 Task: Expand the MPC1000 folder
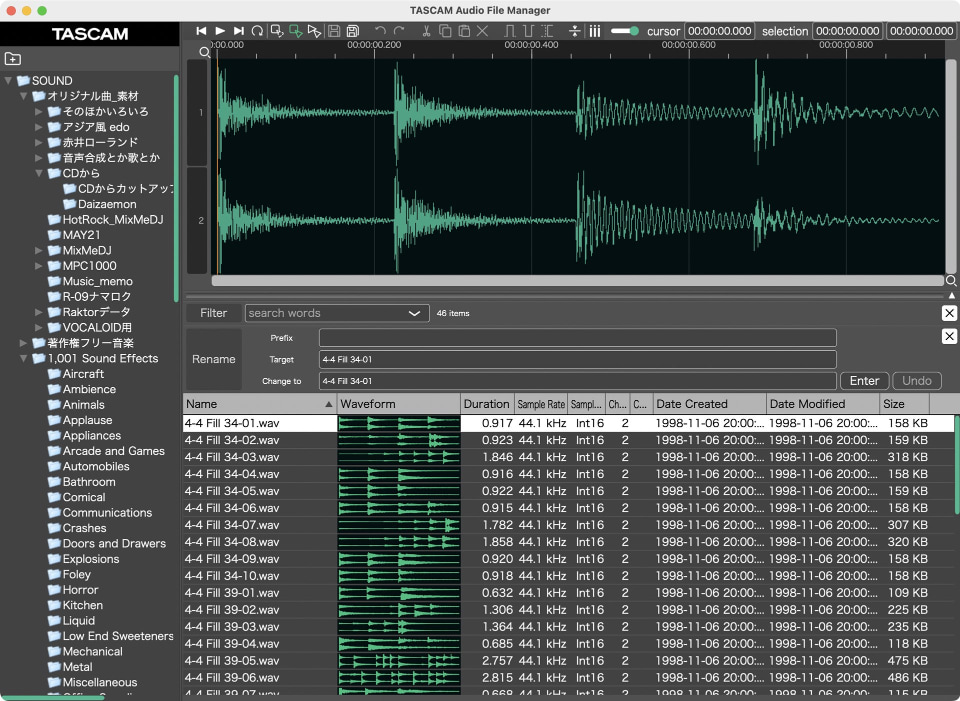point(40,266)
